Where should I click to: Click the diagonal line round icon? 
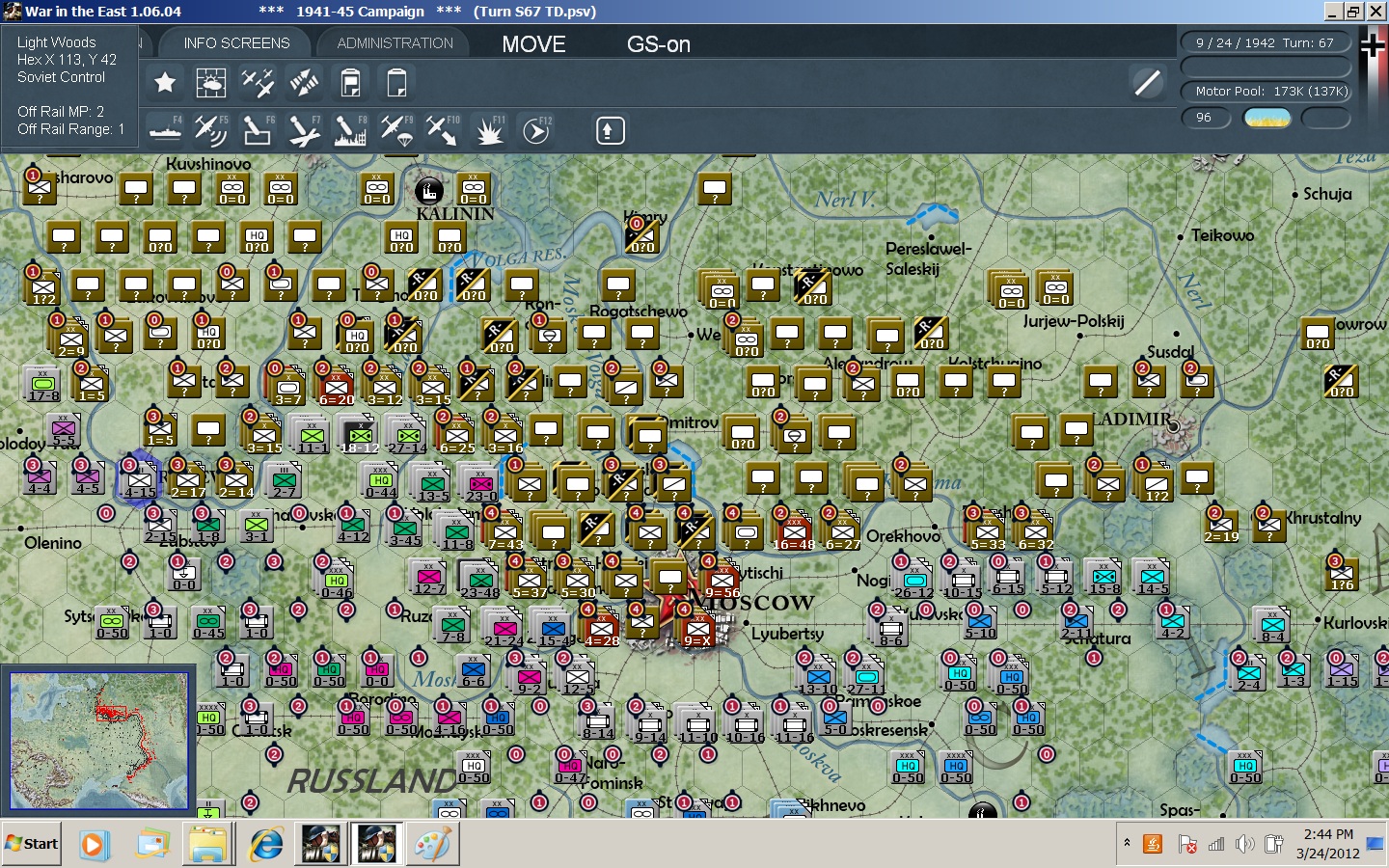pyautogui.click(x=1148, y=83)
